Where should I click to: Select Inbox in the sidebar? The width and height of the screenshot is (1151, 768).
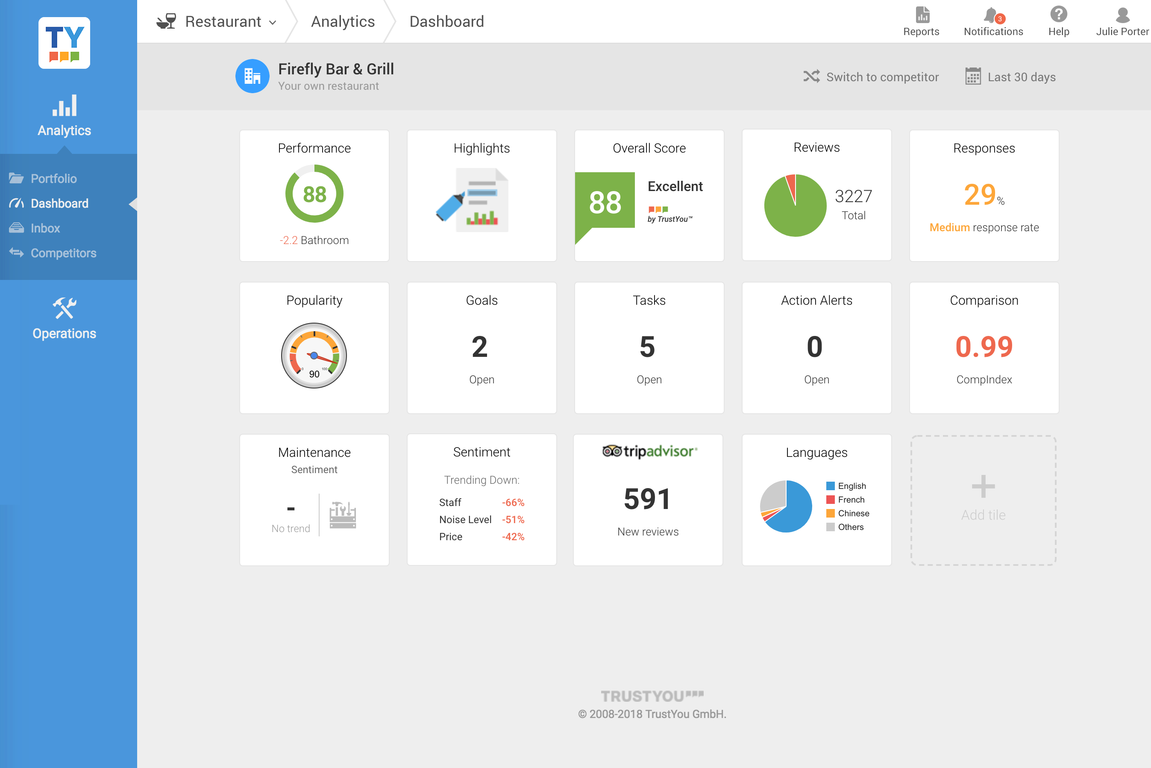click(45, 229)
